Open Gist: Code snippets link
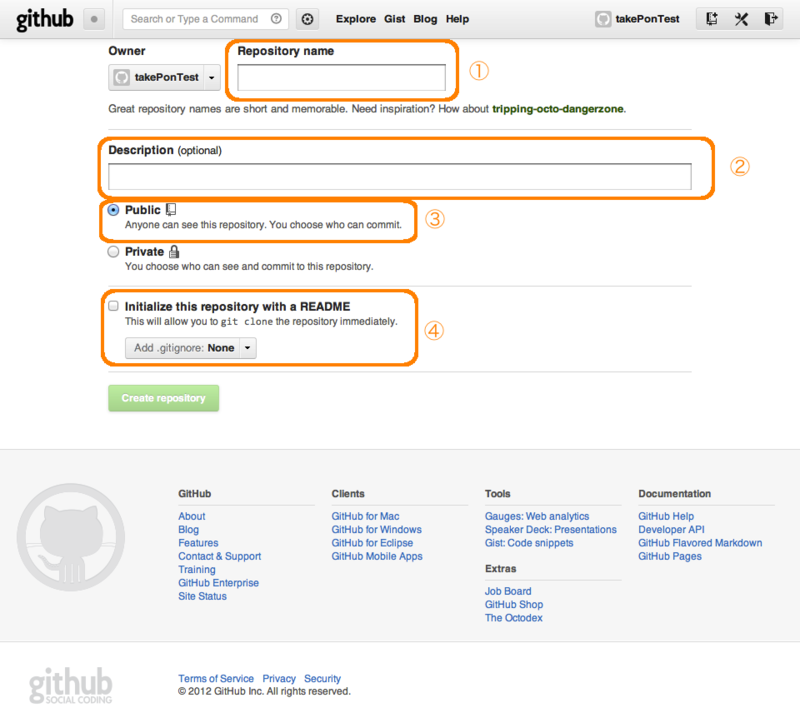 (529, 543)
